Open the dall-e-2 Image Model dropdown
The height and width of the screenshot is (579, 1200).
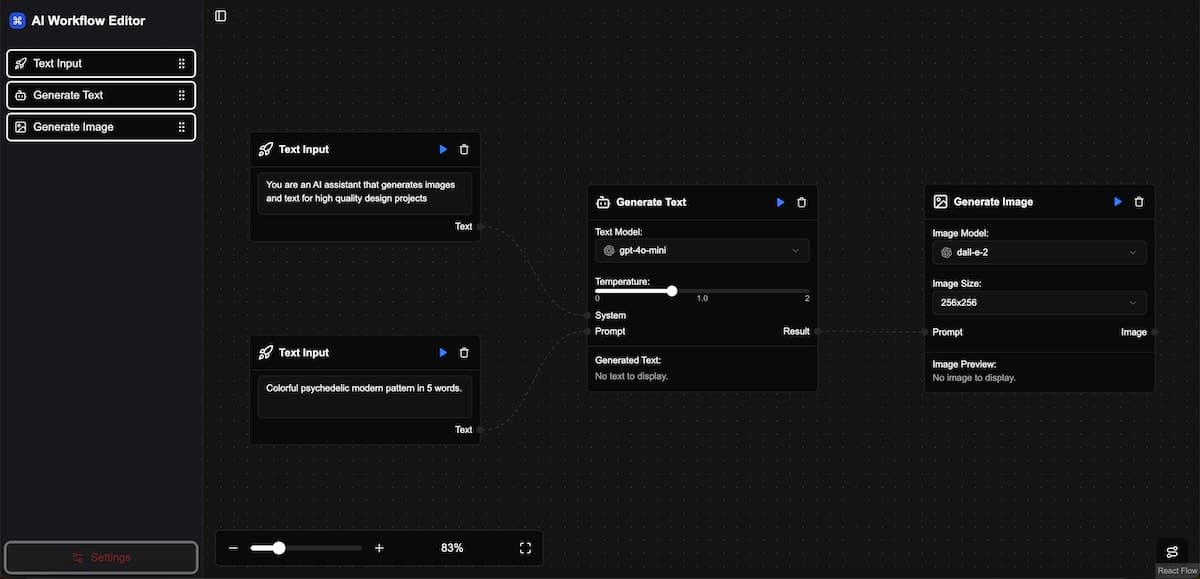pyautogui.click(x=1039, y=252)
